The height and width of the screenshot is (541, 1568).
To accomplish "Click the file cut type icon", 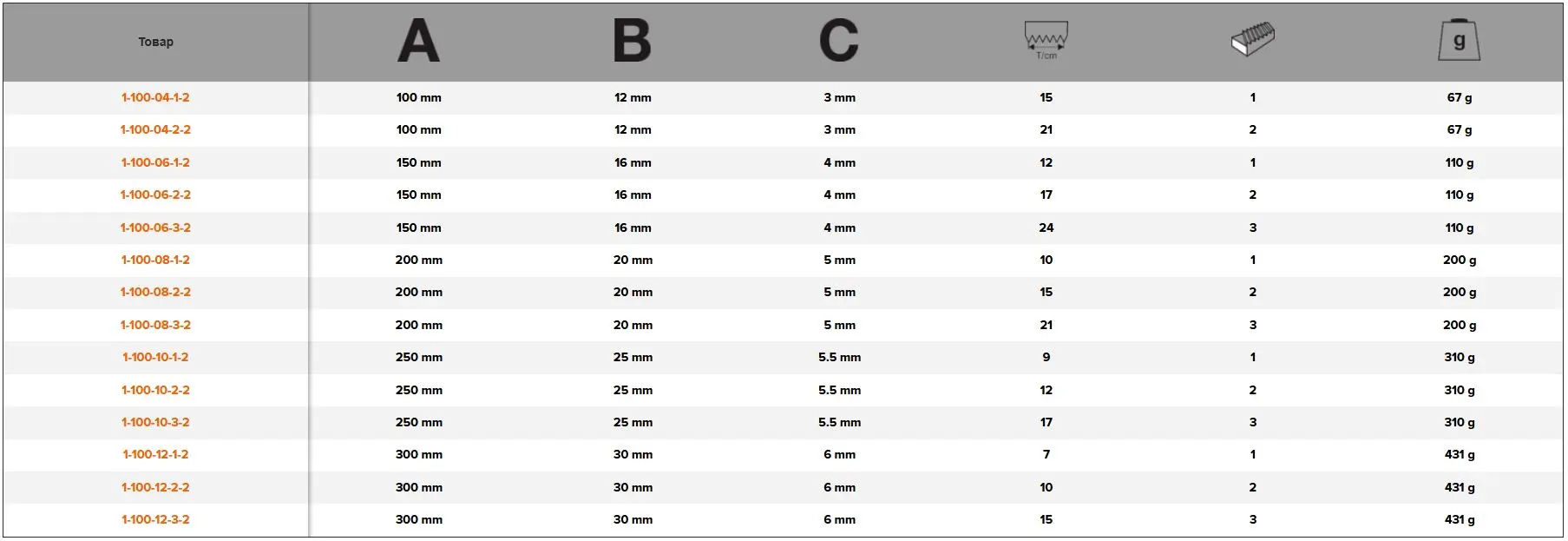I will click(1252, 40).
